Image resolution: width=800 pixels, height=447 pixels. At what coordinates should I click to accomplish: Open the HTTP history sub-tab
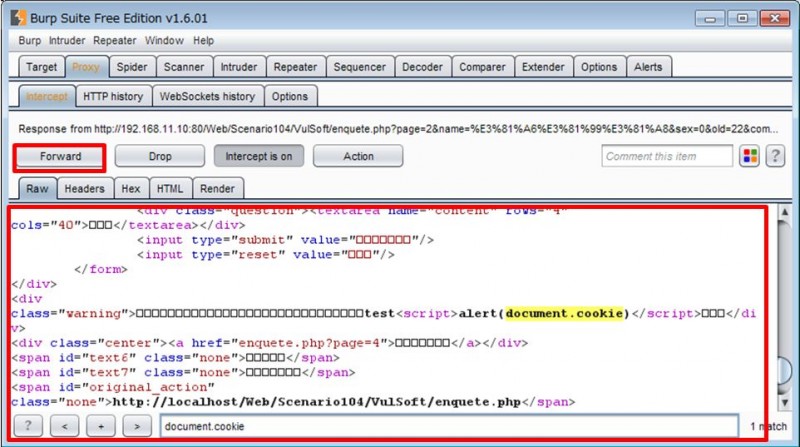coord(113,96)
